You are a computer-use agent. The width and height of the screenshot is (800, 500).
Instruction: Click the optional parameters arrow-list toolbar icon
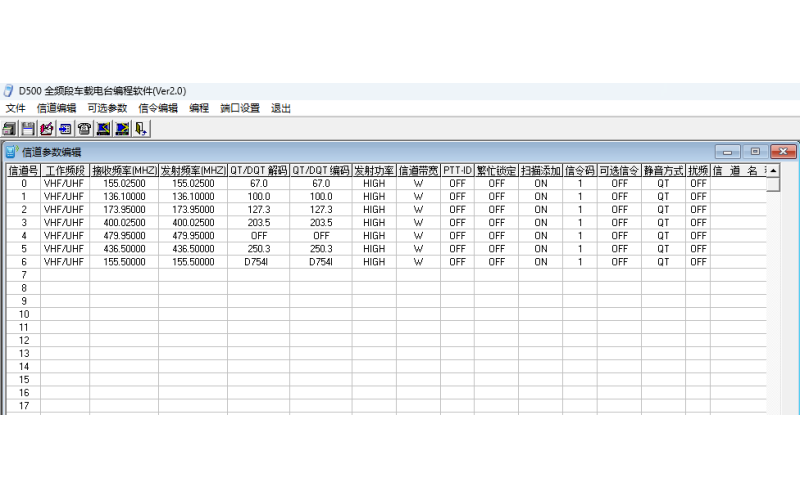(x=66, y=129)
